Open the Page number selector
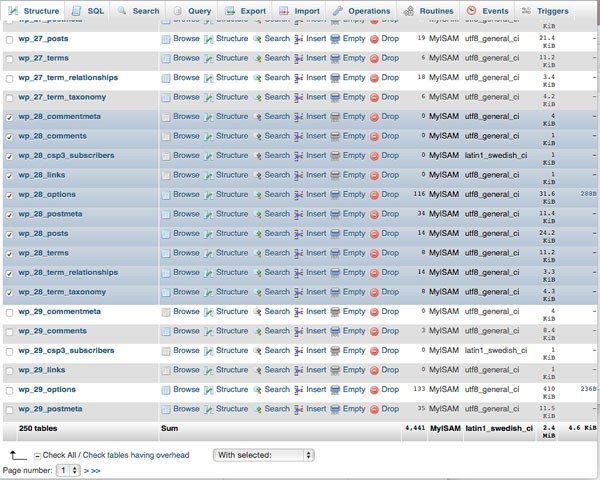The width and height of the screenshot is (600, 480). pyautogui.click(x=68, y=470)
